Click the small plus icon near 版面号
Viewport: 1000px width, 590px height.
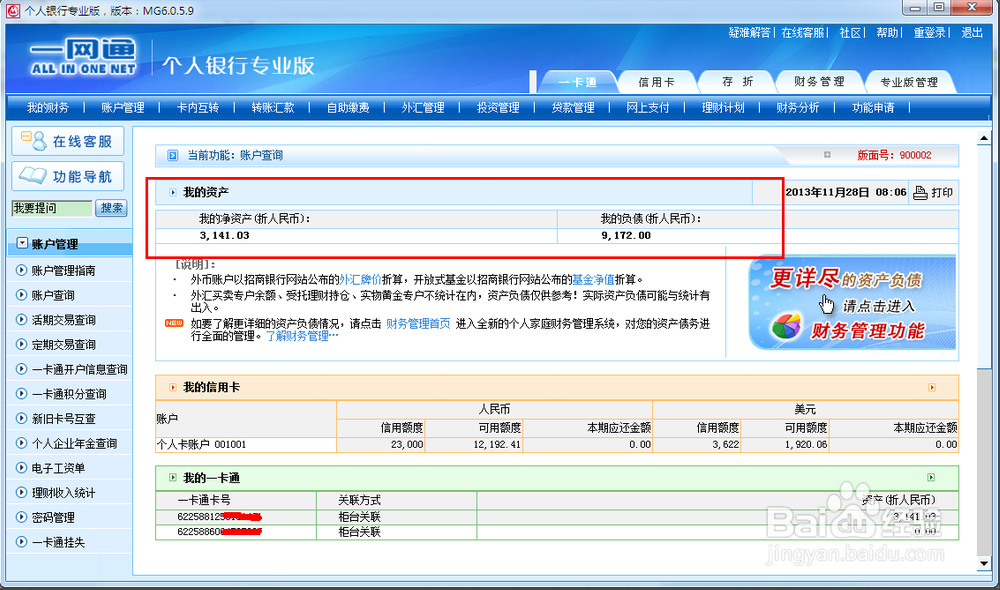pyautogui.click(x=827, y=154)
